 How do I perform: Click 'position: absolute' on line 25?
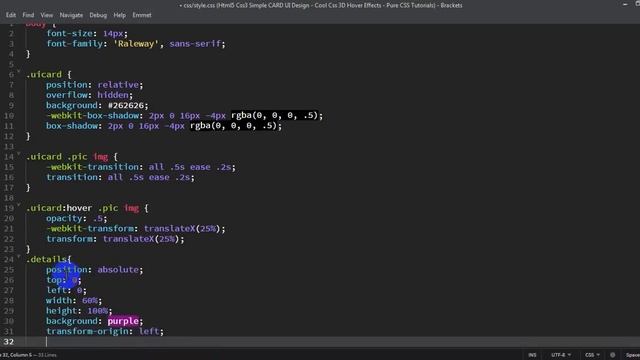(93, 270)
